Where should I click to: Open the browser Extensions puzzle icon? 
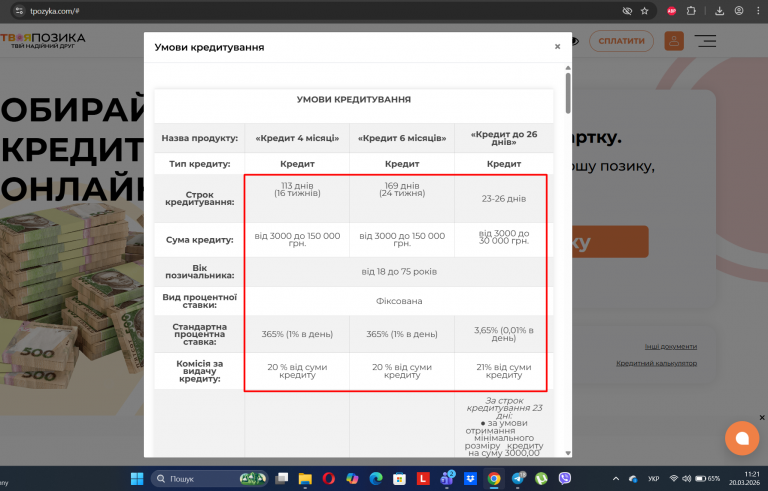pos(691,11)
